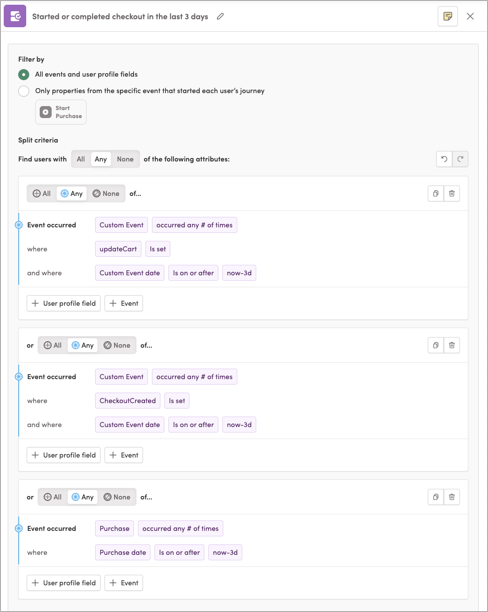Change 'Is on or after' in CheckoutCreated group
This screenshot has width=488, height=612.
pos(193,425)
